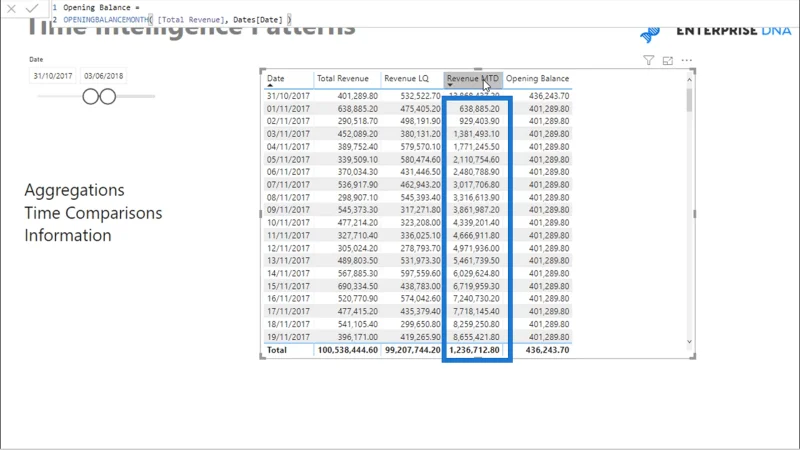Select date cell 01/11/2017
This screenshot has width=800, height=450.
(x=288, y=109)
